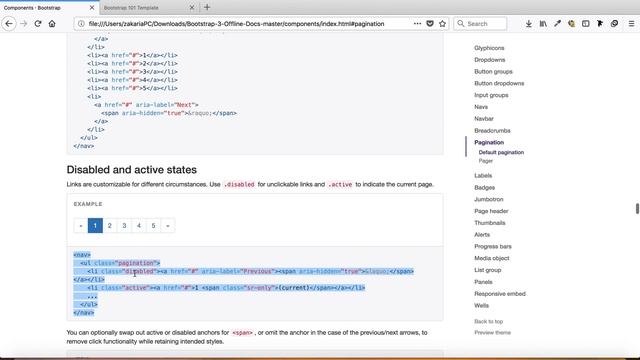Jump to List group section

coord(487,270)
